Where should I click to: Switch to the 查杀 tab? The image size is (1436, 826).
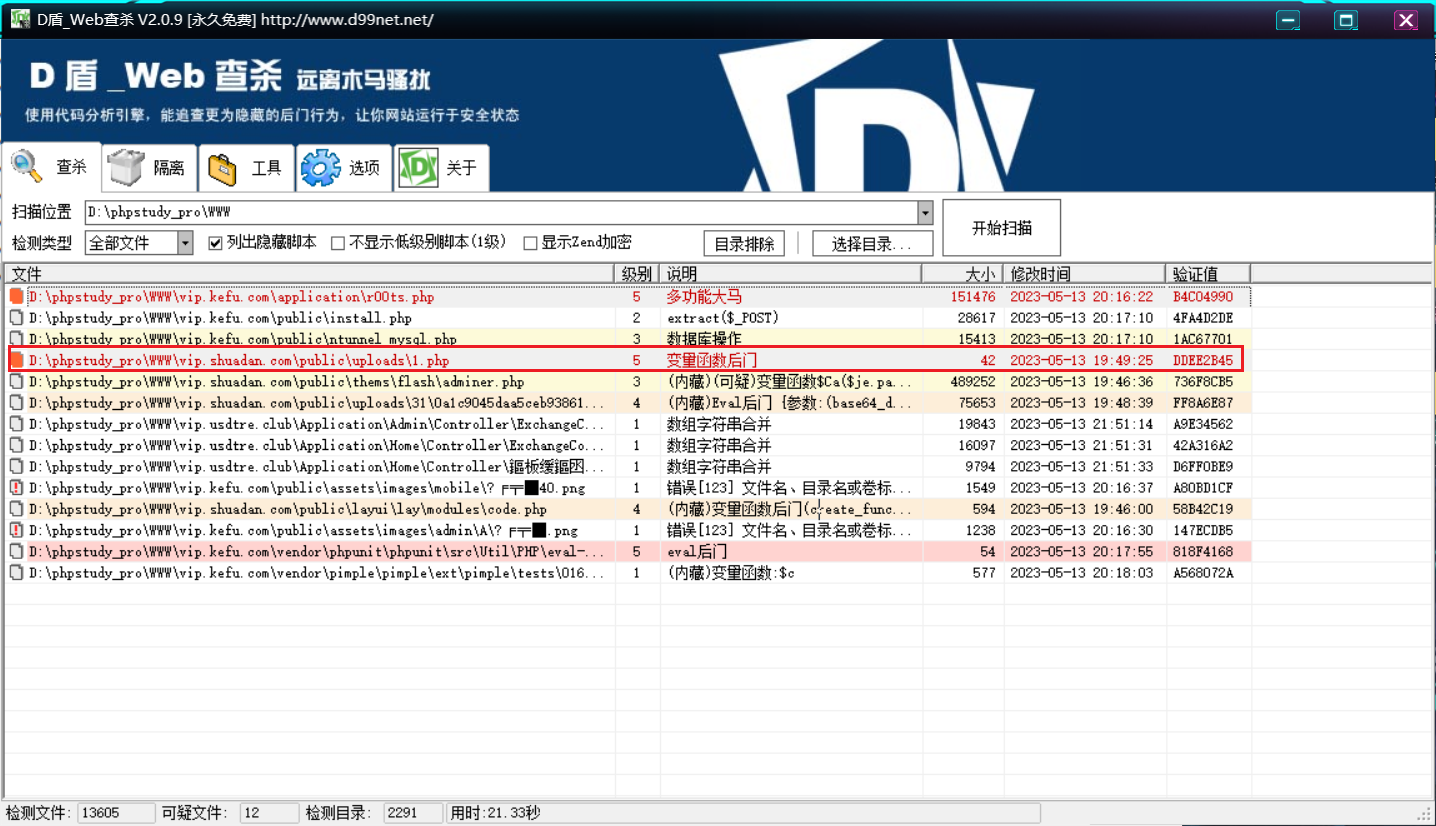50,168
